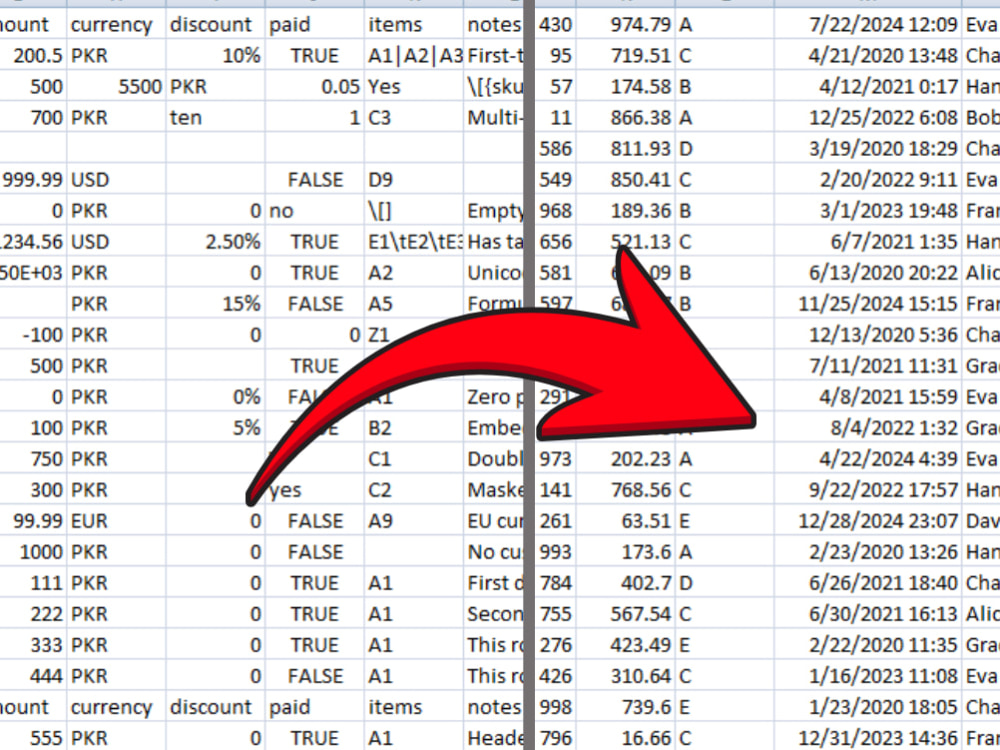Select the items cell B2

[414, 428]
